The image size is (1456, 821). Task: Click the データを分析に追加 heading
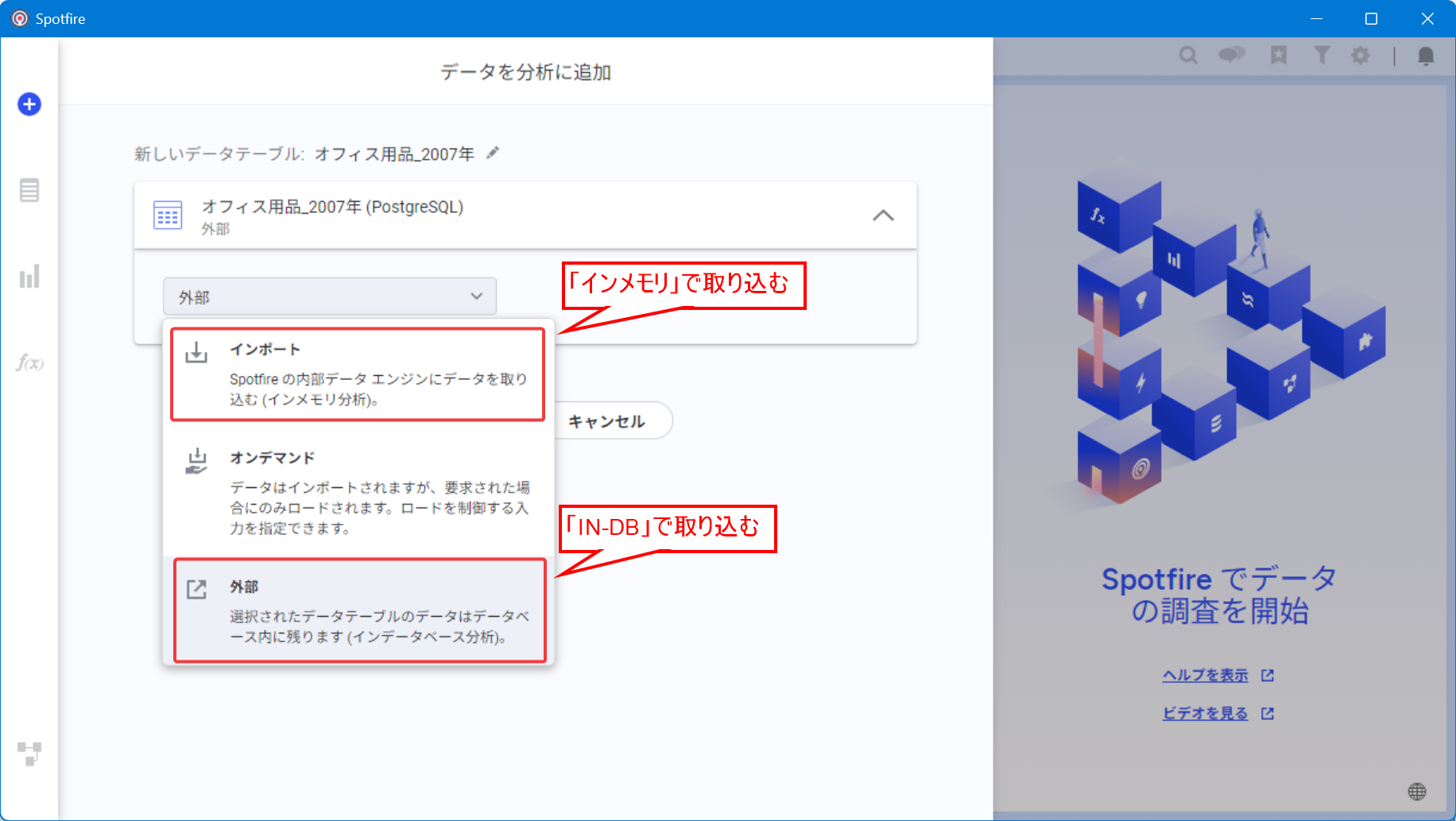(525, 72)
